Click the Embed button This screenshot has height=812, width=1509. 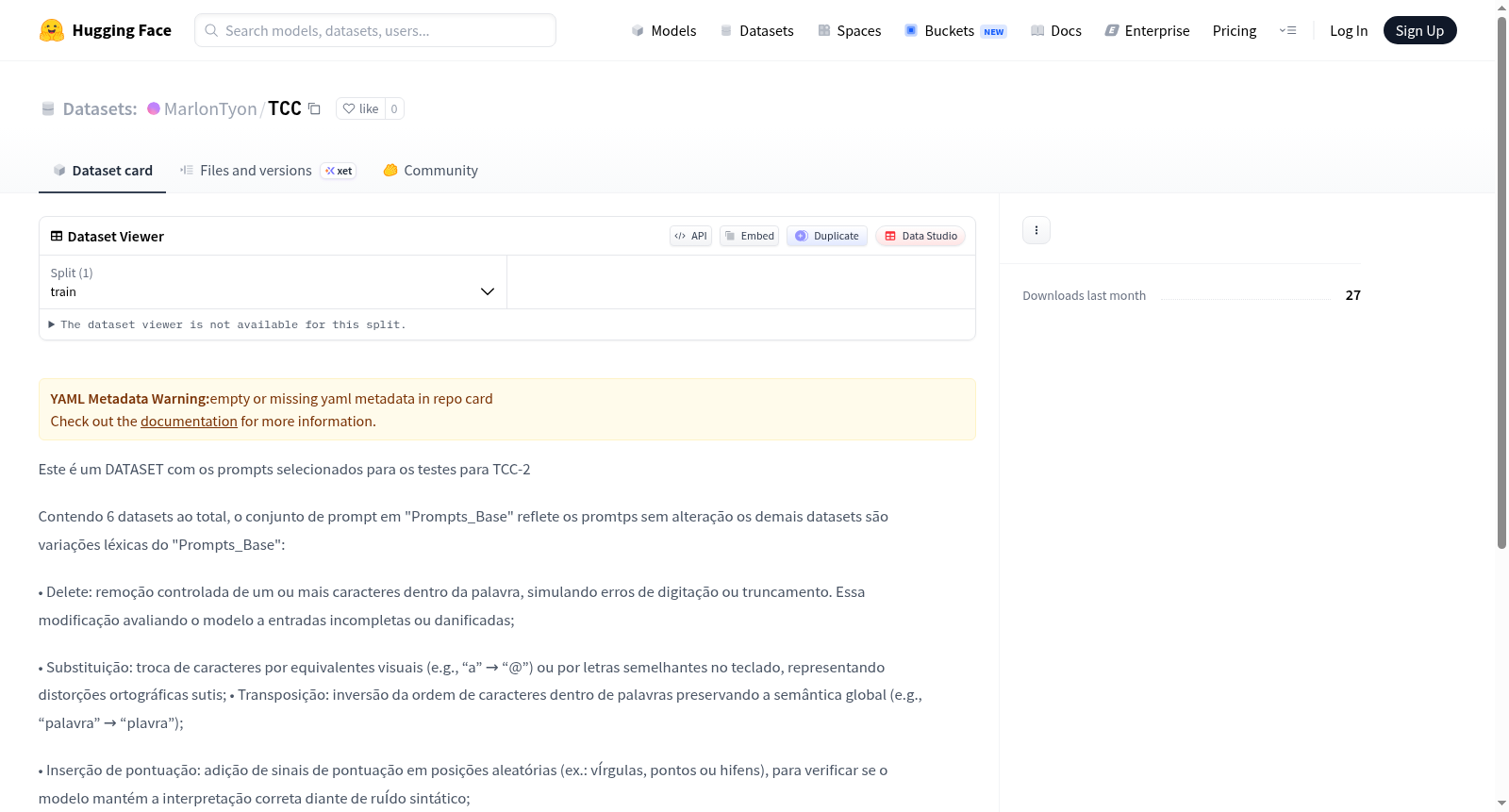pyautogui.click(x=749, y=236)
